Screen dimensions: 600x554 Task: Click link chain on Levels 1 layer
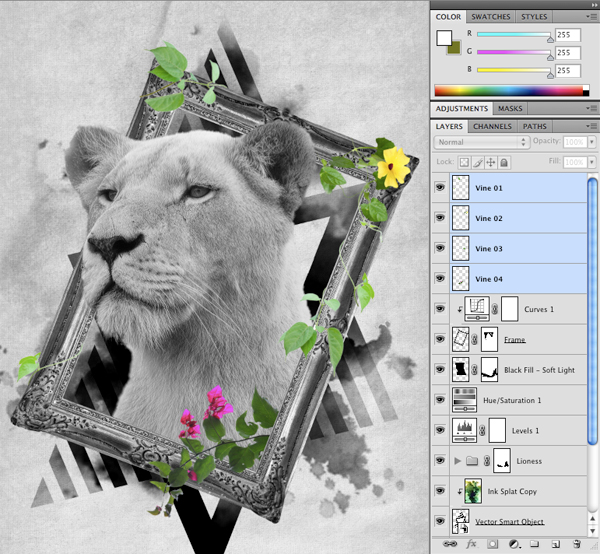pyautogui.click(x=483, y=430)
